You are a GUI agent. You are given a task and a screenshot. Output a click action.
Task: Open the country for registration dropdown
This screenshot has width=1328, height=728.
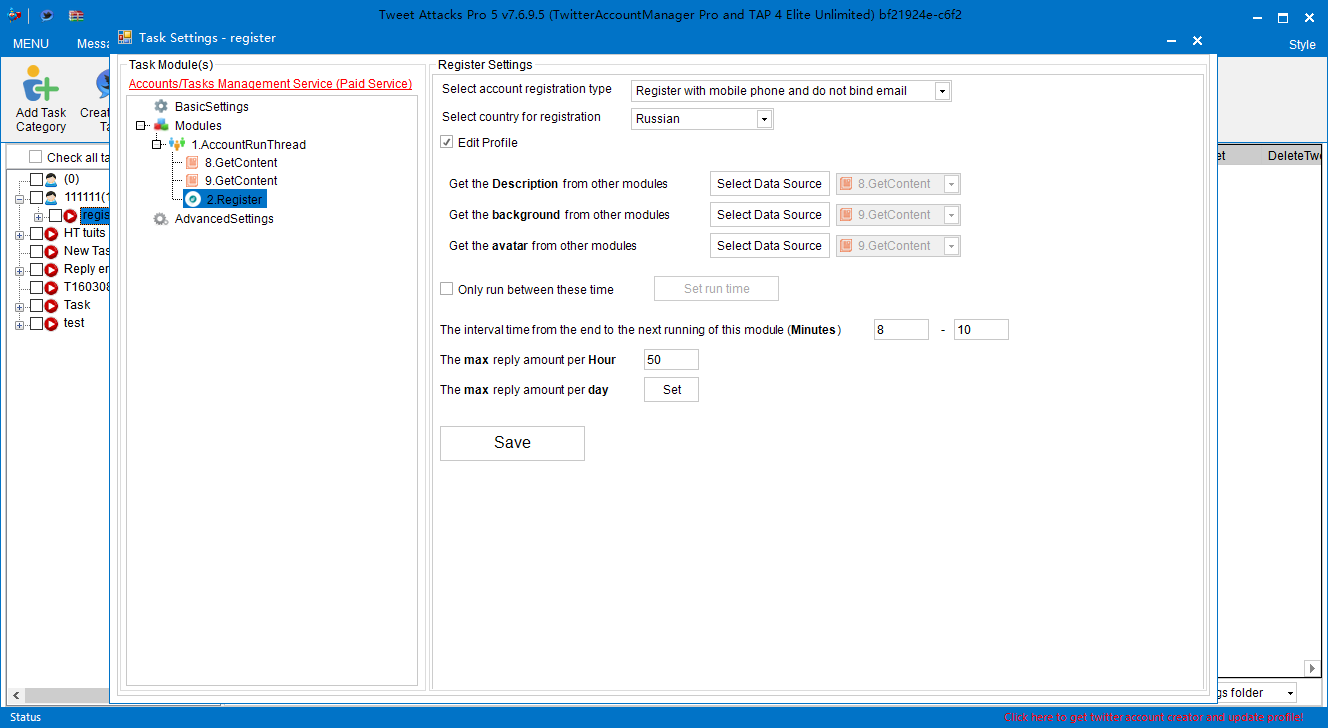[764, 119]
